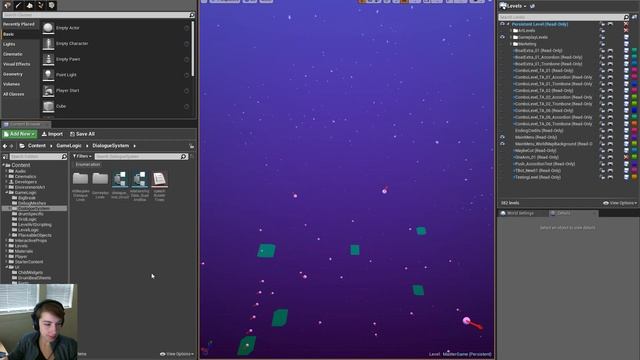The height and width of the screenshot is (360, 640).
Task: Click the Import button
Action: click(x=53, y=134)
